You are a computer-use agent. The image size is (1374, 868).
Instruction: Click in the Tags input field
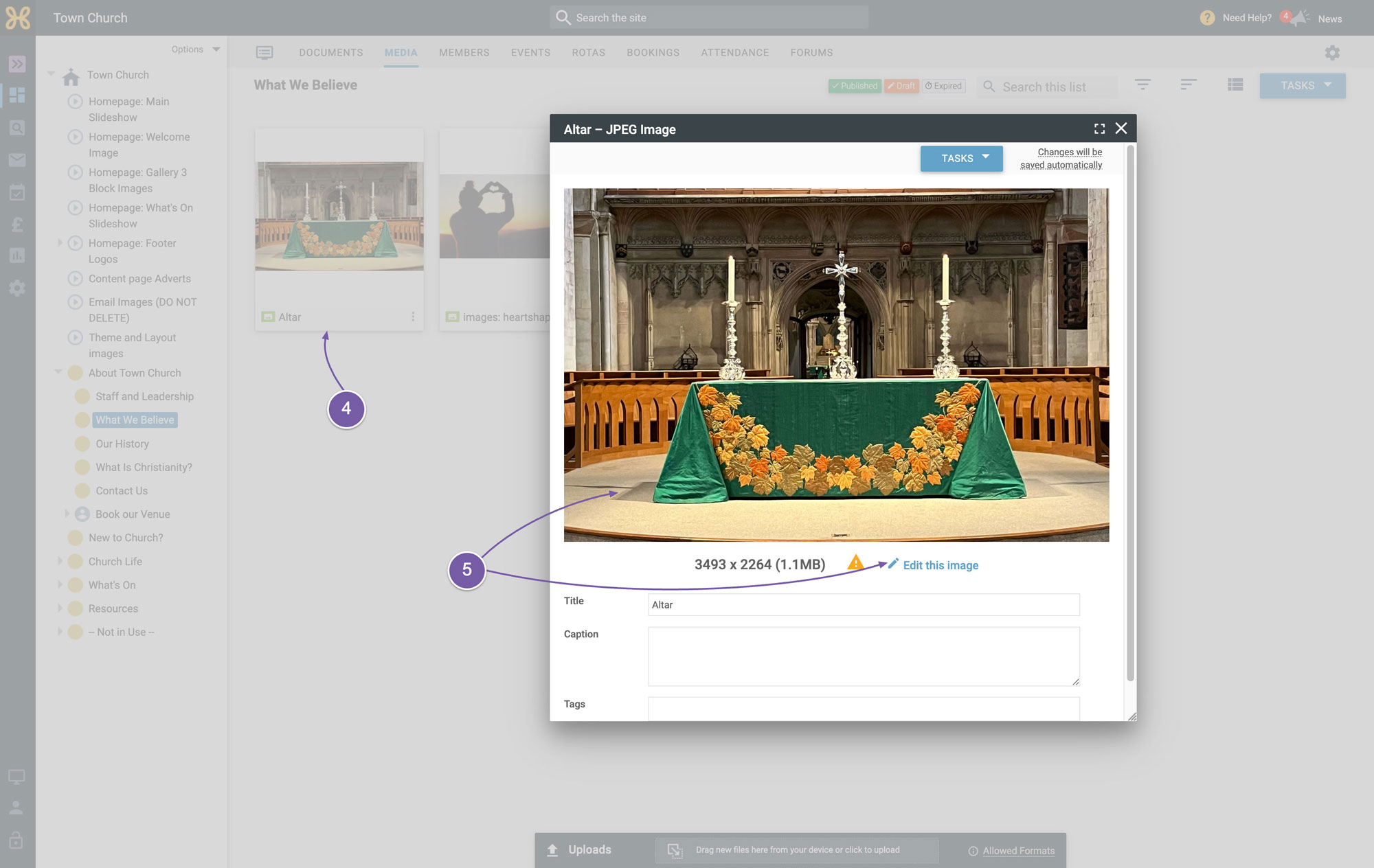(x=864, y=709)
